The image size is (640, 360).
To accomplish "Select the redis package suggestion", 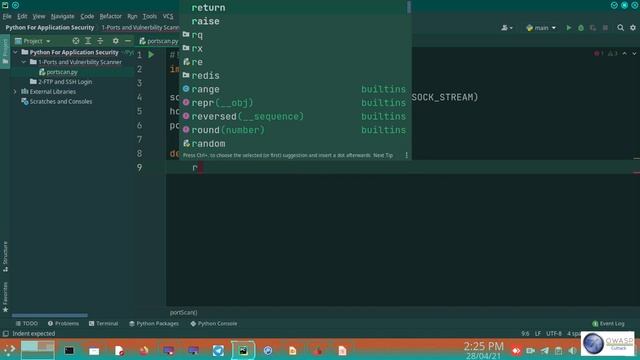I will (x=294, y=76).
